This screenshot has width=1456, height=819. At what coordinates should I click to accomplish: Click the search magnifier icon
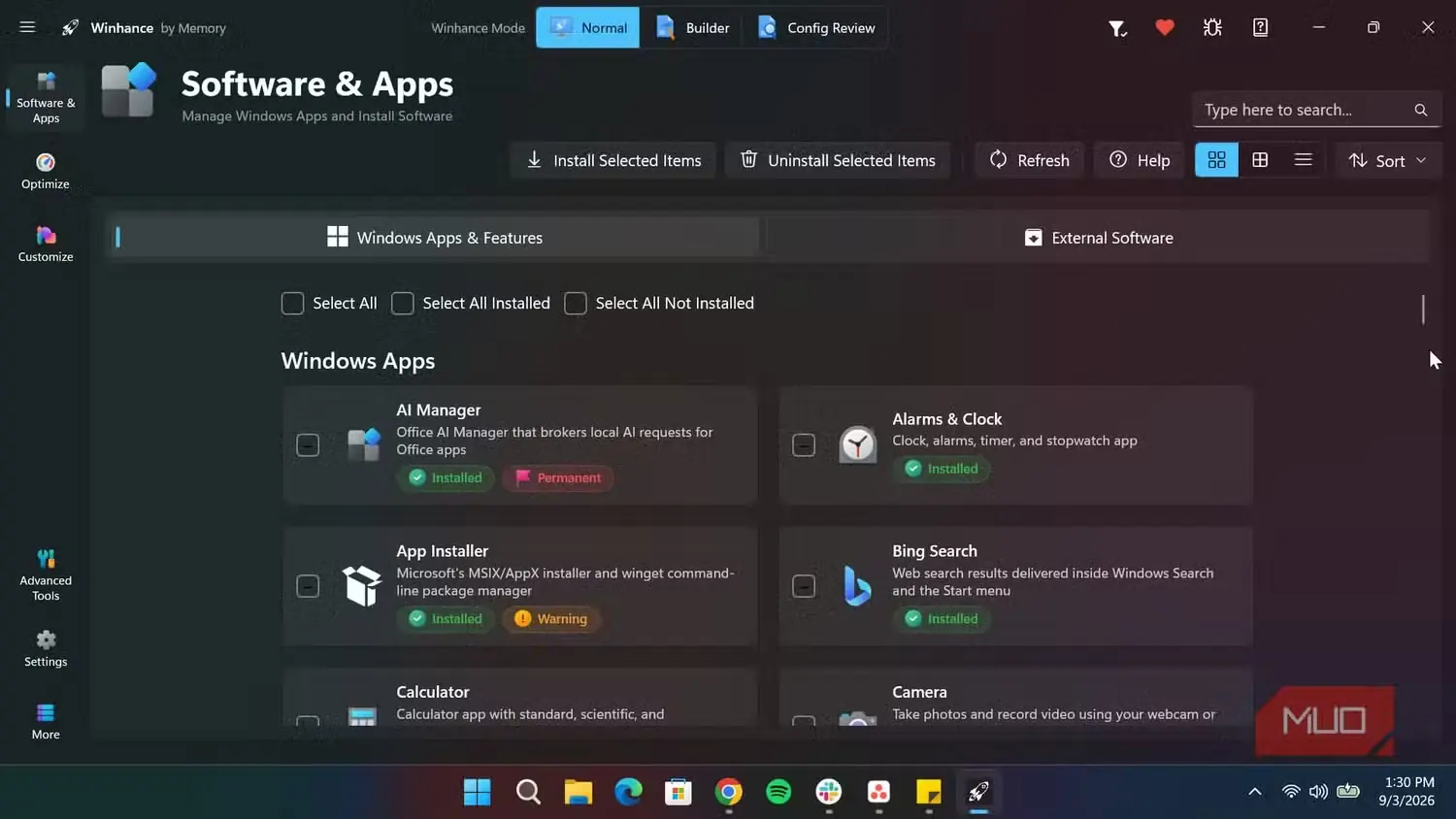tap(1421, 110)
